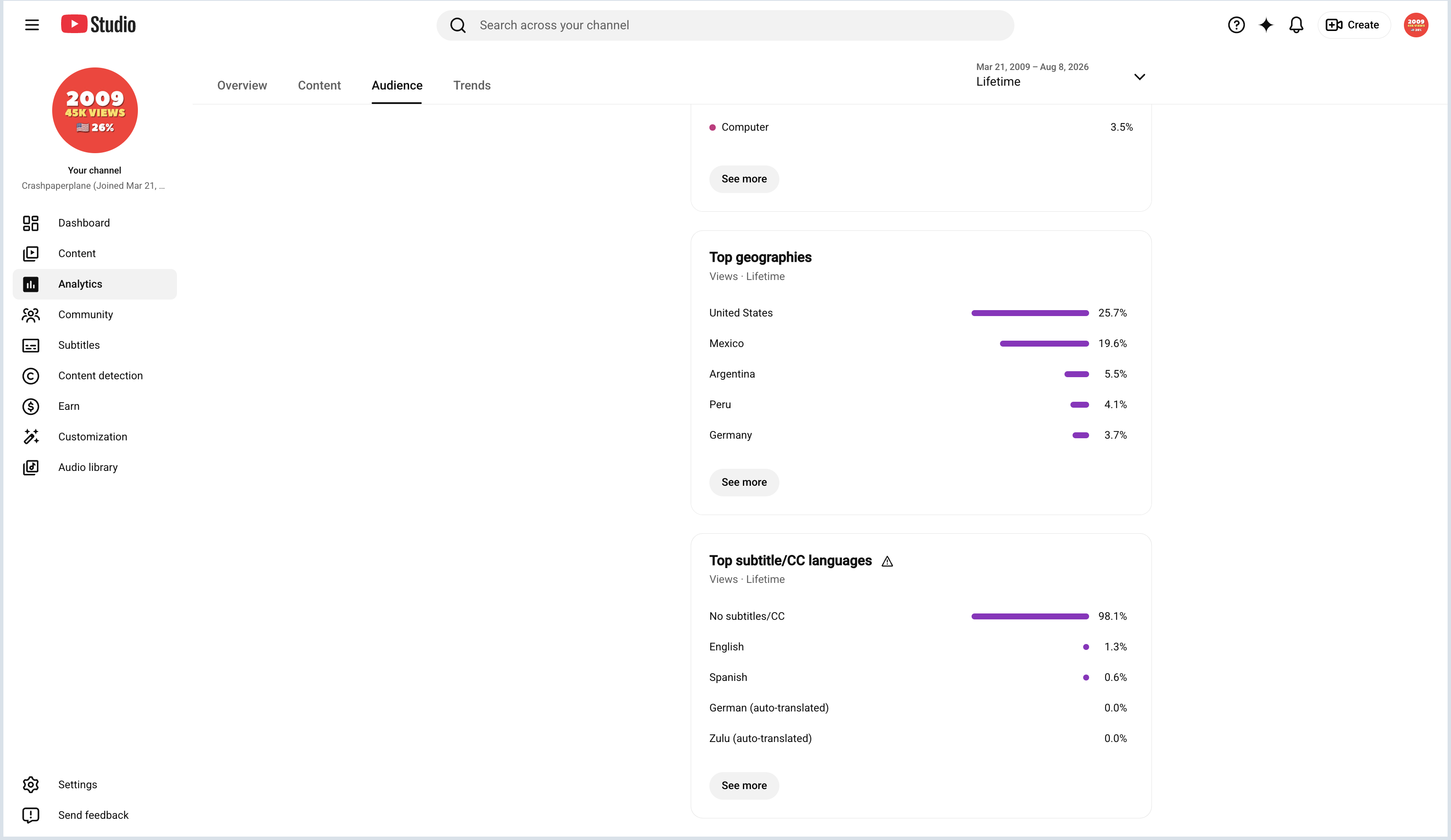Click the Mexico views bar
This screenshot has height=840, width=1451.
[x=1044, y=344]
